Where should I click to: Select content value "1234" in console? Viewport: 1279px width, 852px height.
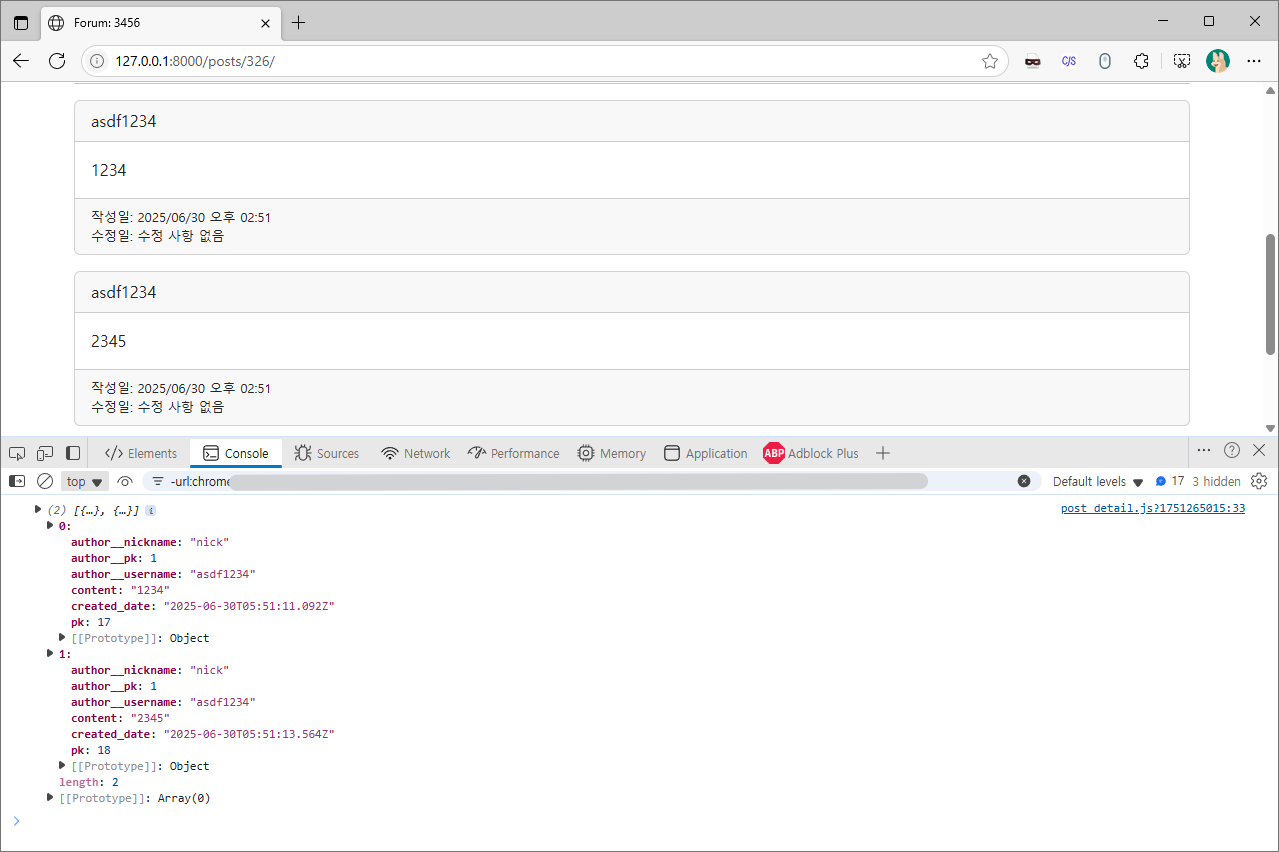[150, 590]
